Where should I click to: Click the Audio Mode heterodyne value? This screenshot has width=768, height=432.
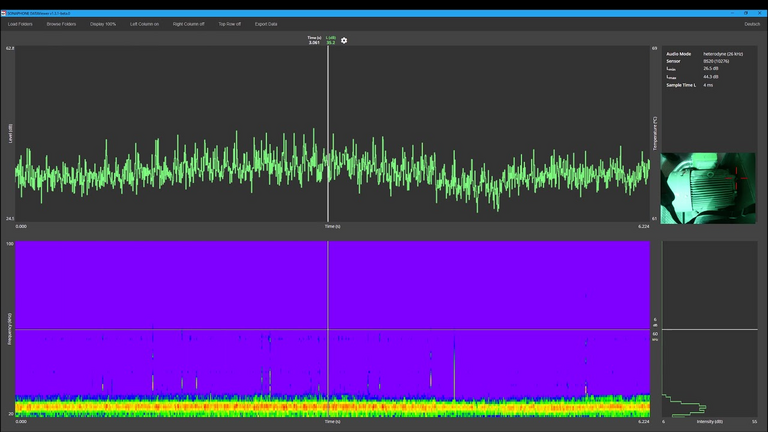click(724, 54)
